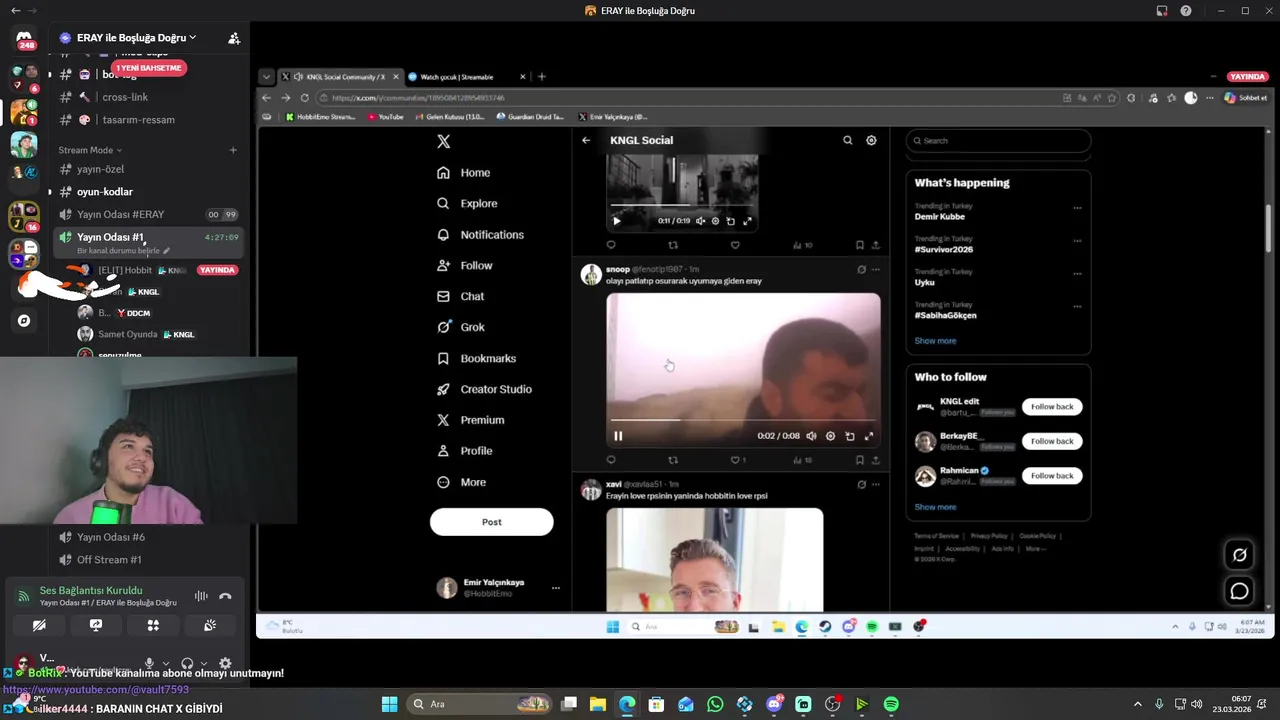
Task: Go back with arrow beside KNGL Social
Action: point(586,140)
